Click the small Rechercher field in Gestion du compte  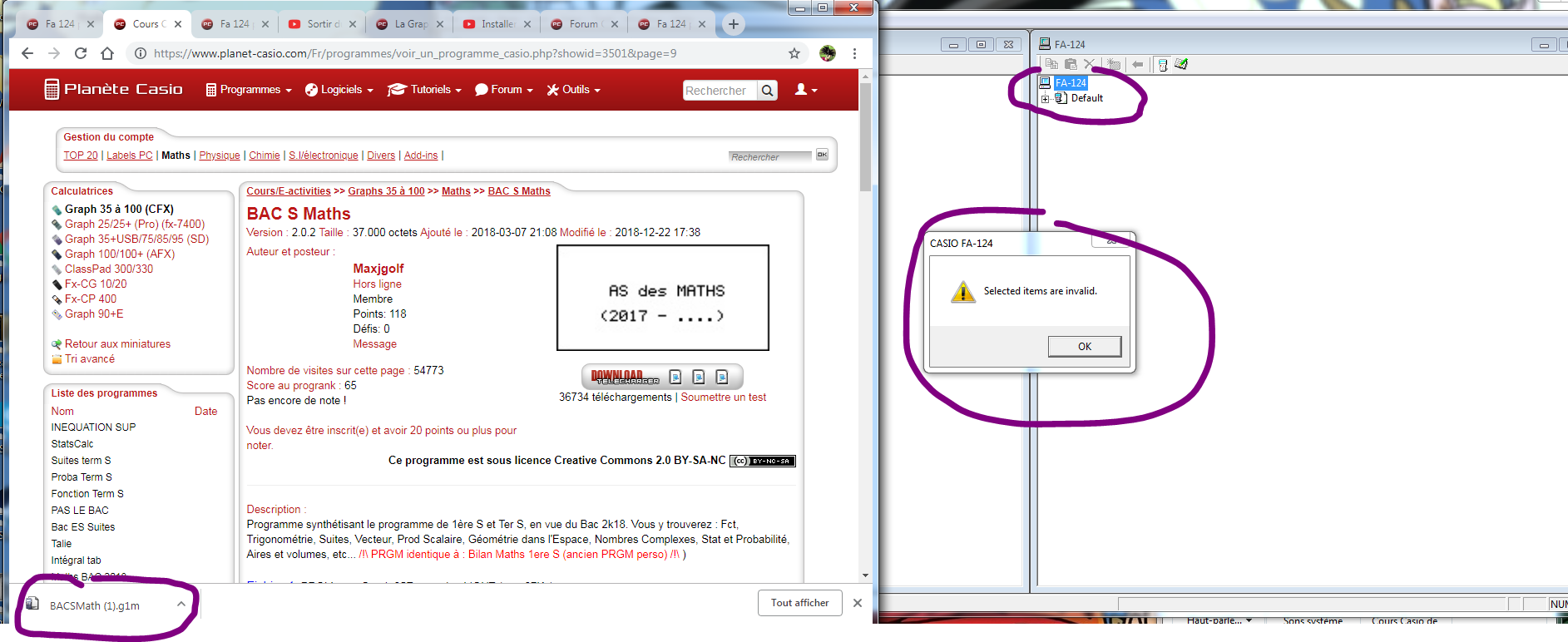point(769,156)
